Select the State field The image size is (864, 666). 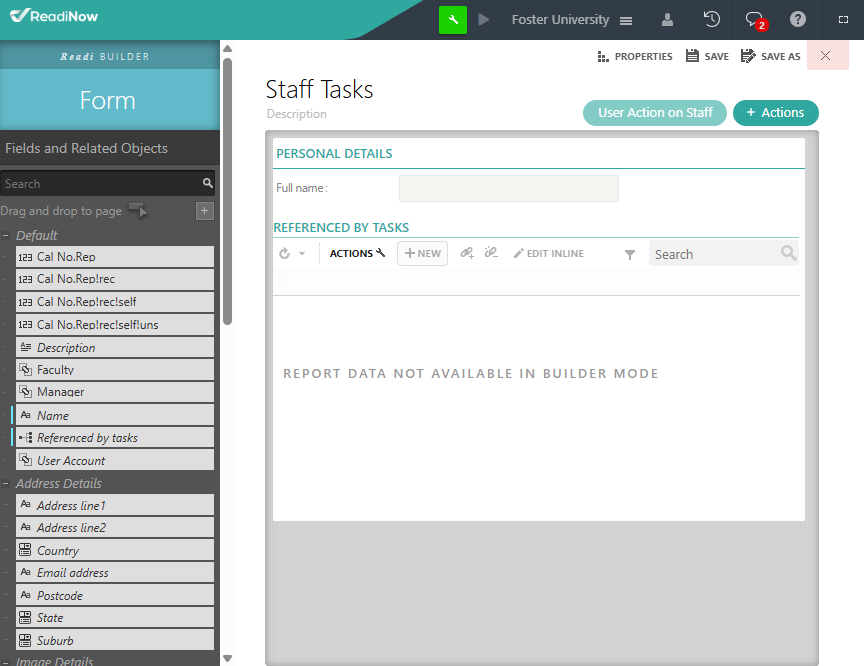(115, 618)
